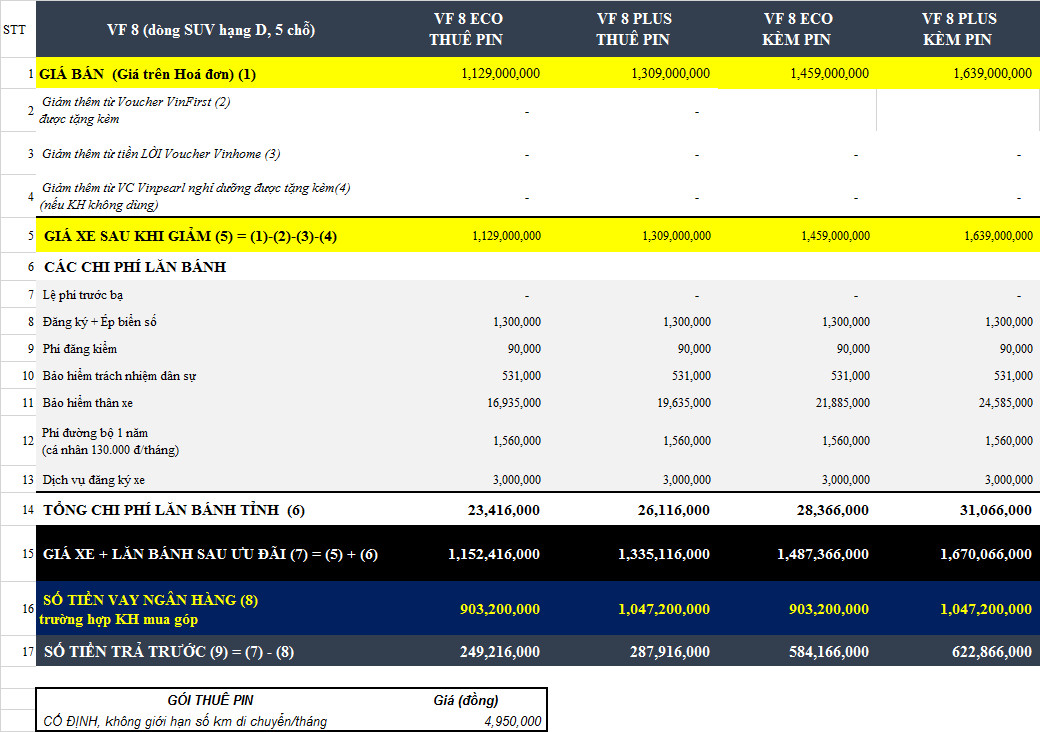The height and width of the screenshot is (732, 1040).
Task: Select the GIÁ XE SAU KHI GIẢM label
Action: pyautogui.click(x=204, y=236)
